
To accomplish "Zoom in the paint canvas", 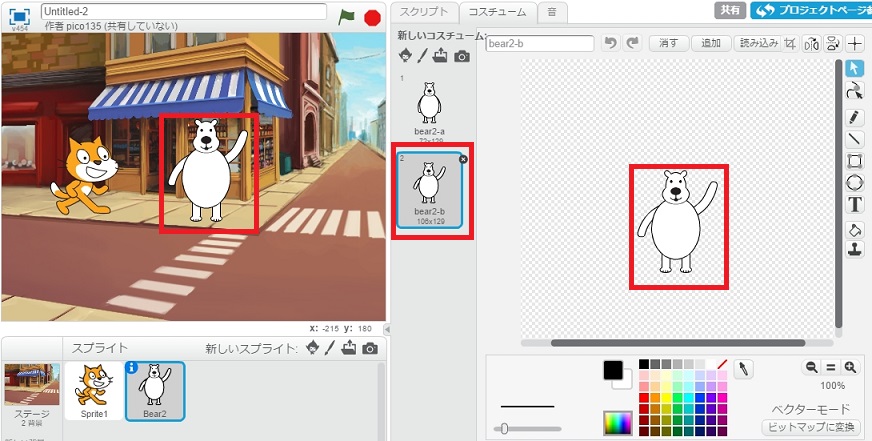I will [x=850, y=367].
